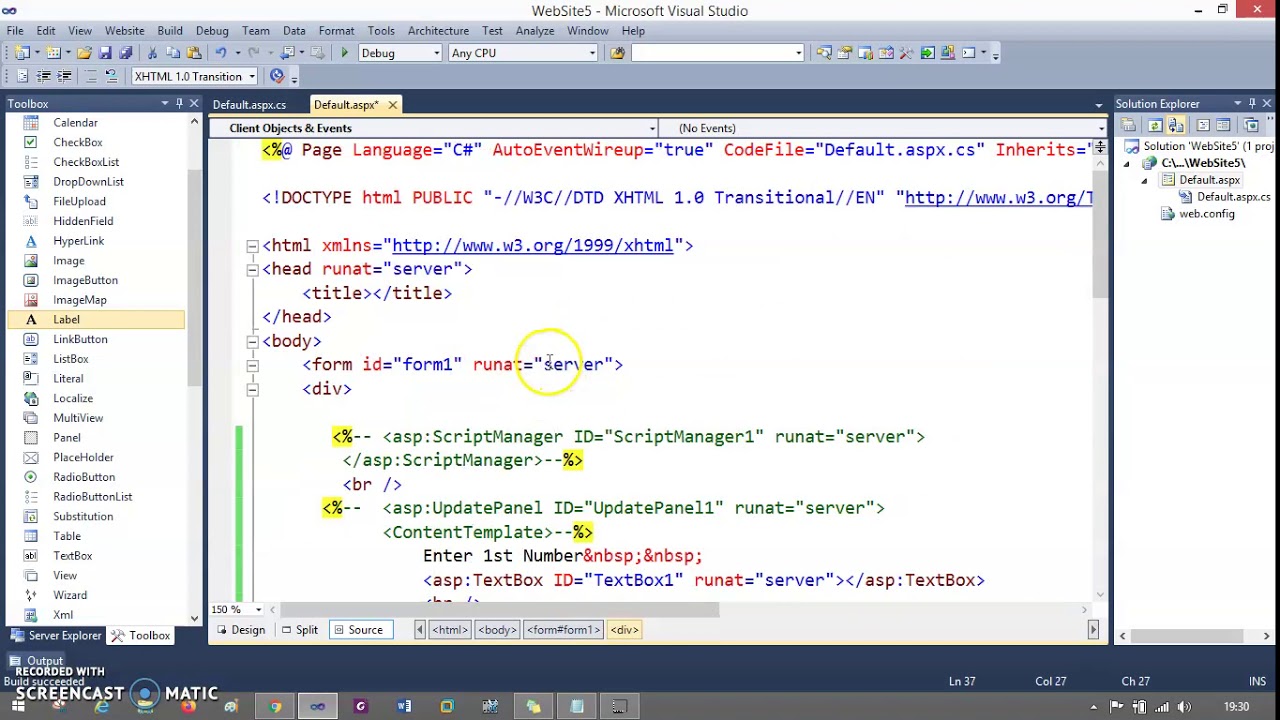Click the empty search combo box in toolbar

717,53
